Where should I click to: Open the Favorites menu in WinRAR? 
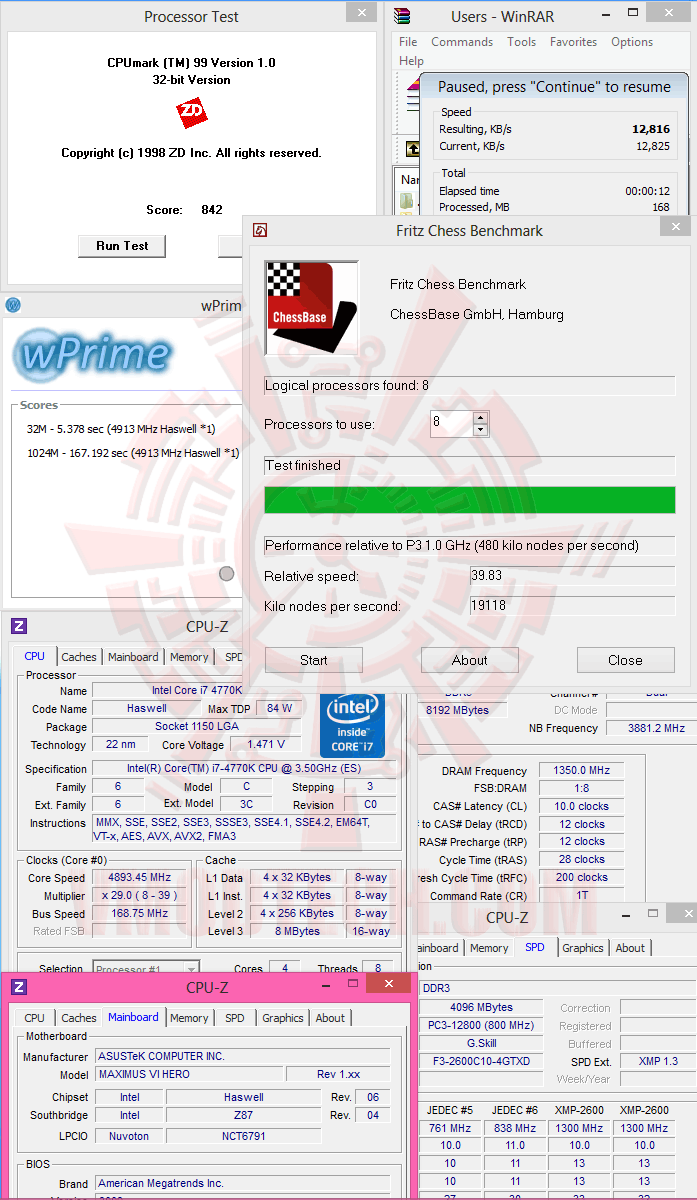coord(573,42)
